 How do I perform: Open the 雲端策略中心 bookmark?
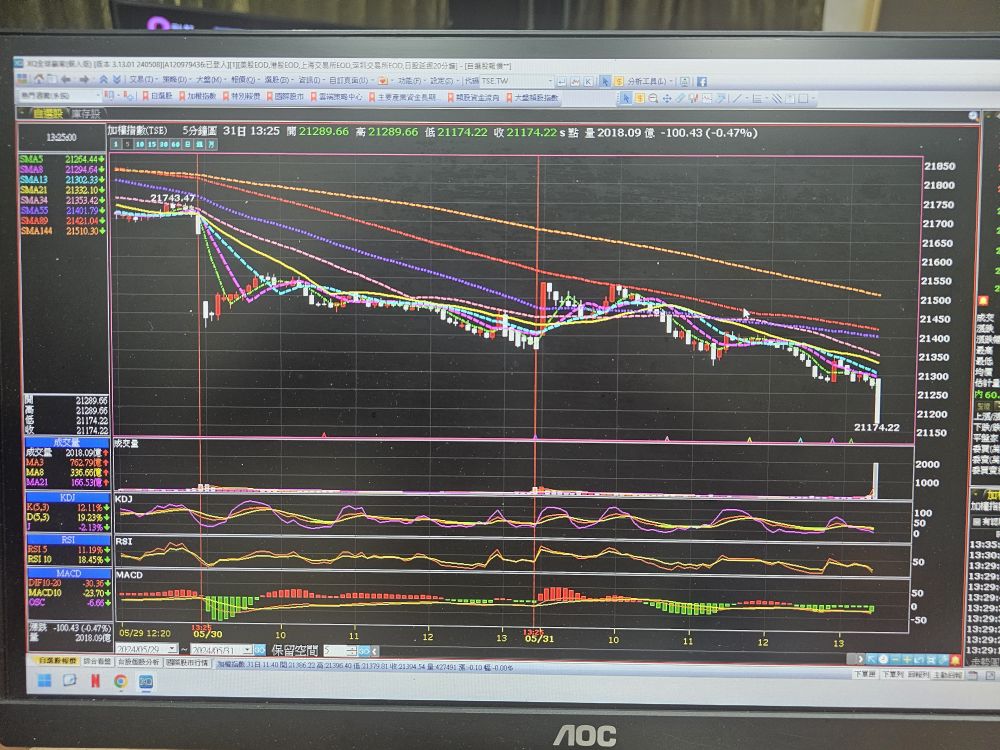coord(337,97)
